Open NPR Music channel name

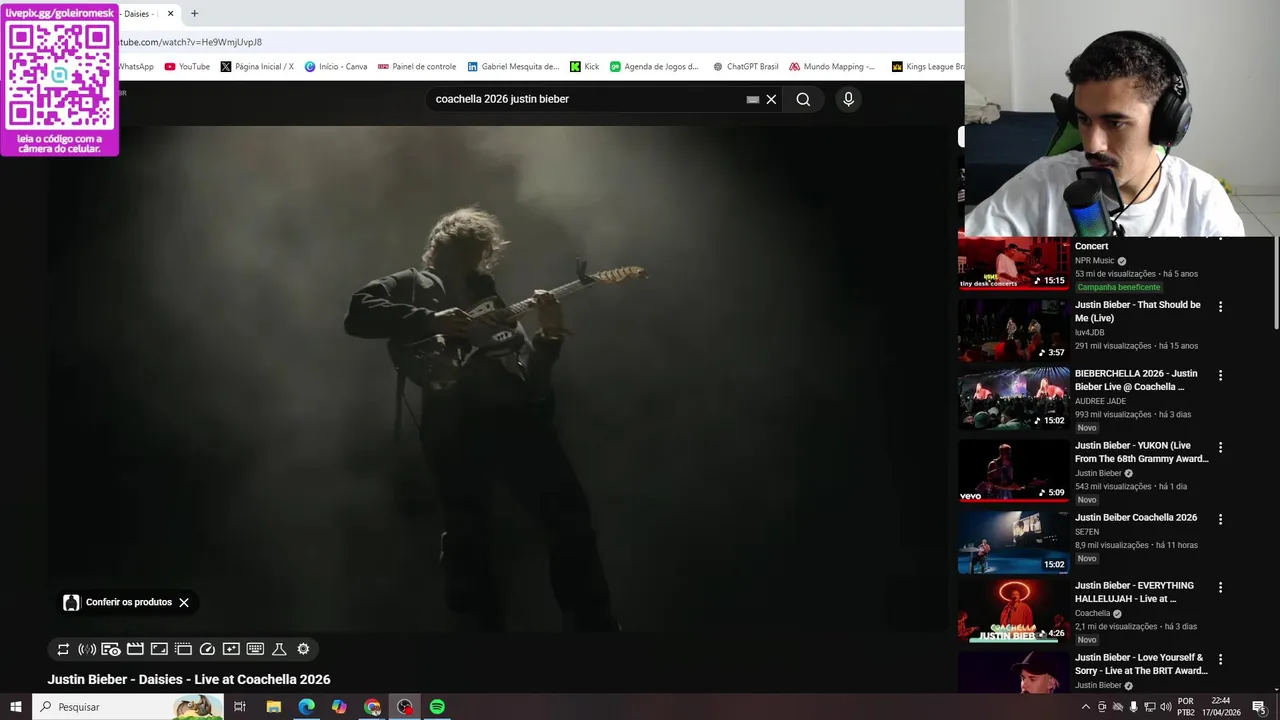1094,261
